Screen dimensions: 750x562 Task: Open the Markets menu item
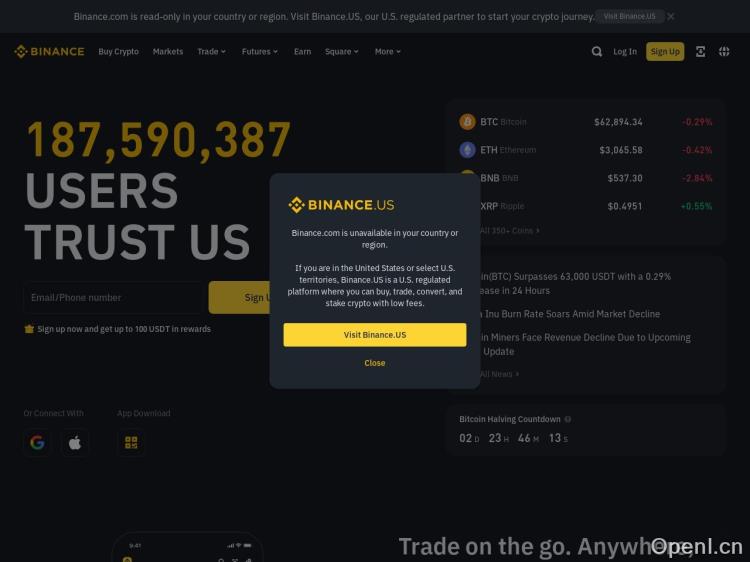(168, 51)
